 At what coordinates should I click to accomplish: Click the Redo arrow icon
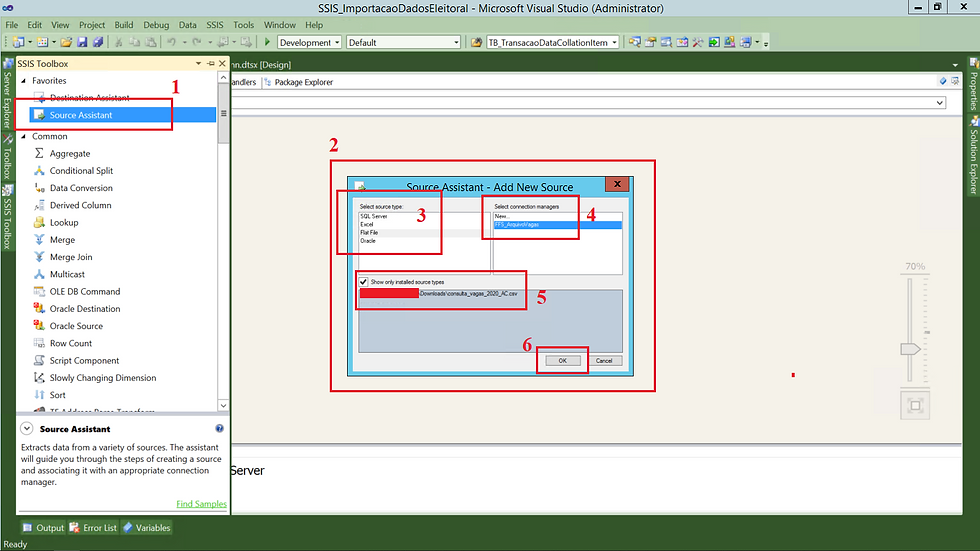click(x=196, y=42)
